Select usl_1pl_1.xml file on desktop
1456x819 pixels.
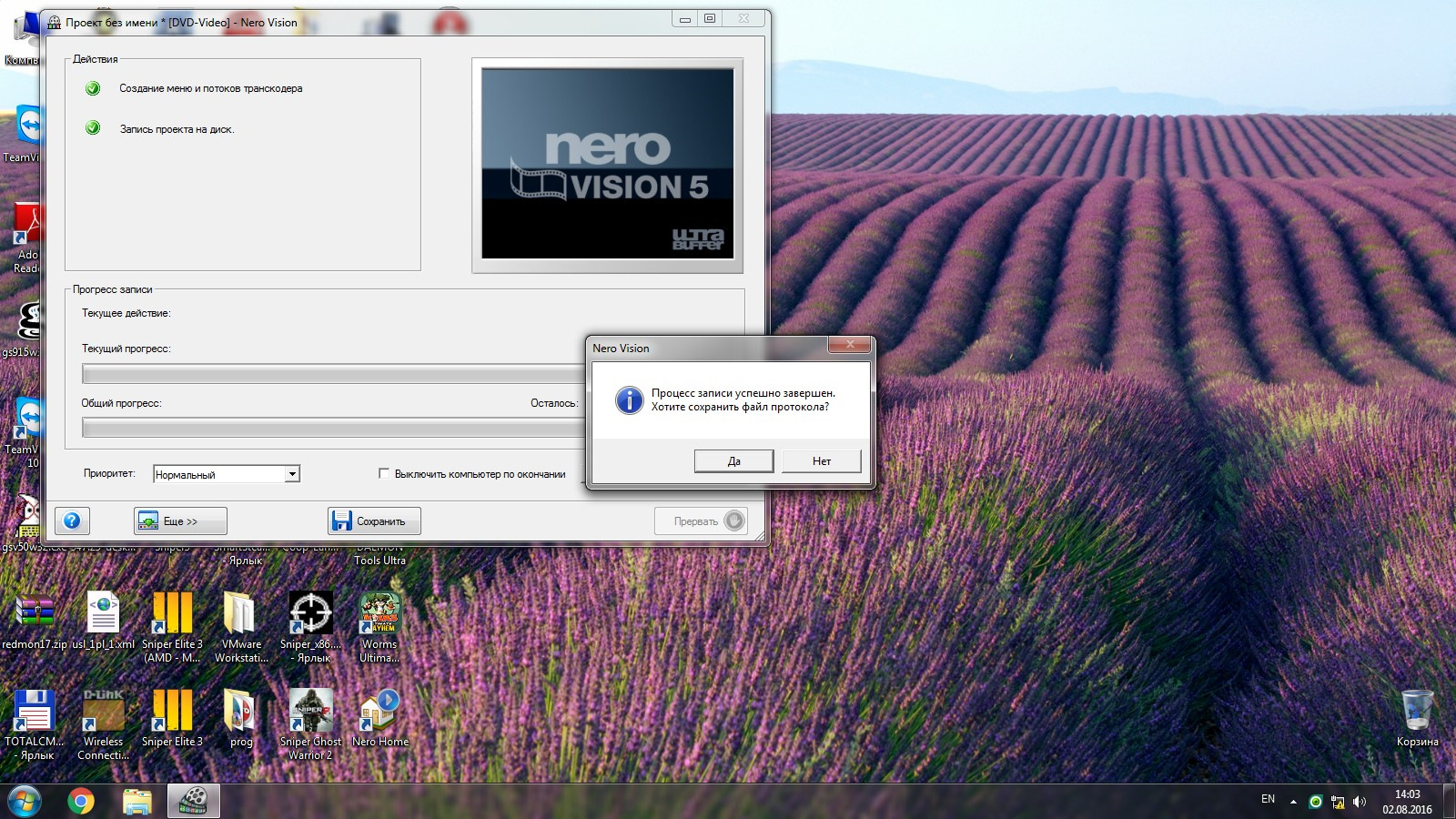tap(103, 621)
